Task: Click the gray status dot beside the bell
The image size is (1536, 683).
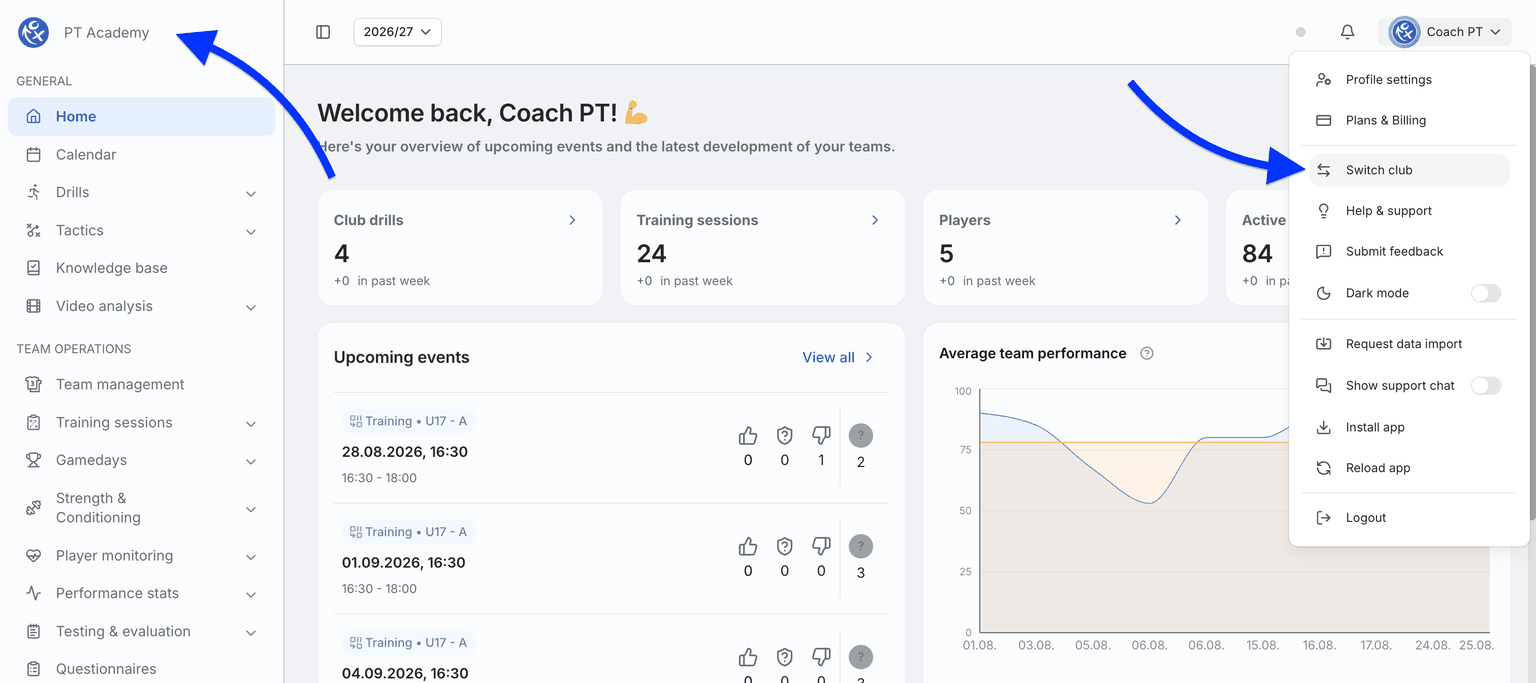Action: (x=1300, y=32)
